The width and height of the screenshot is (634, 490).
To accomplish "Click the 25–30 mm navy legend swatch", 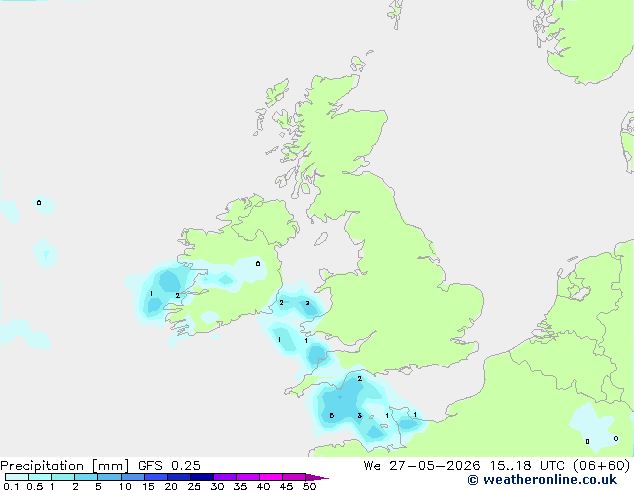I will pos(201,477).
